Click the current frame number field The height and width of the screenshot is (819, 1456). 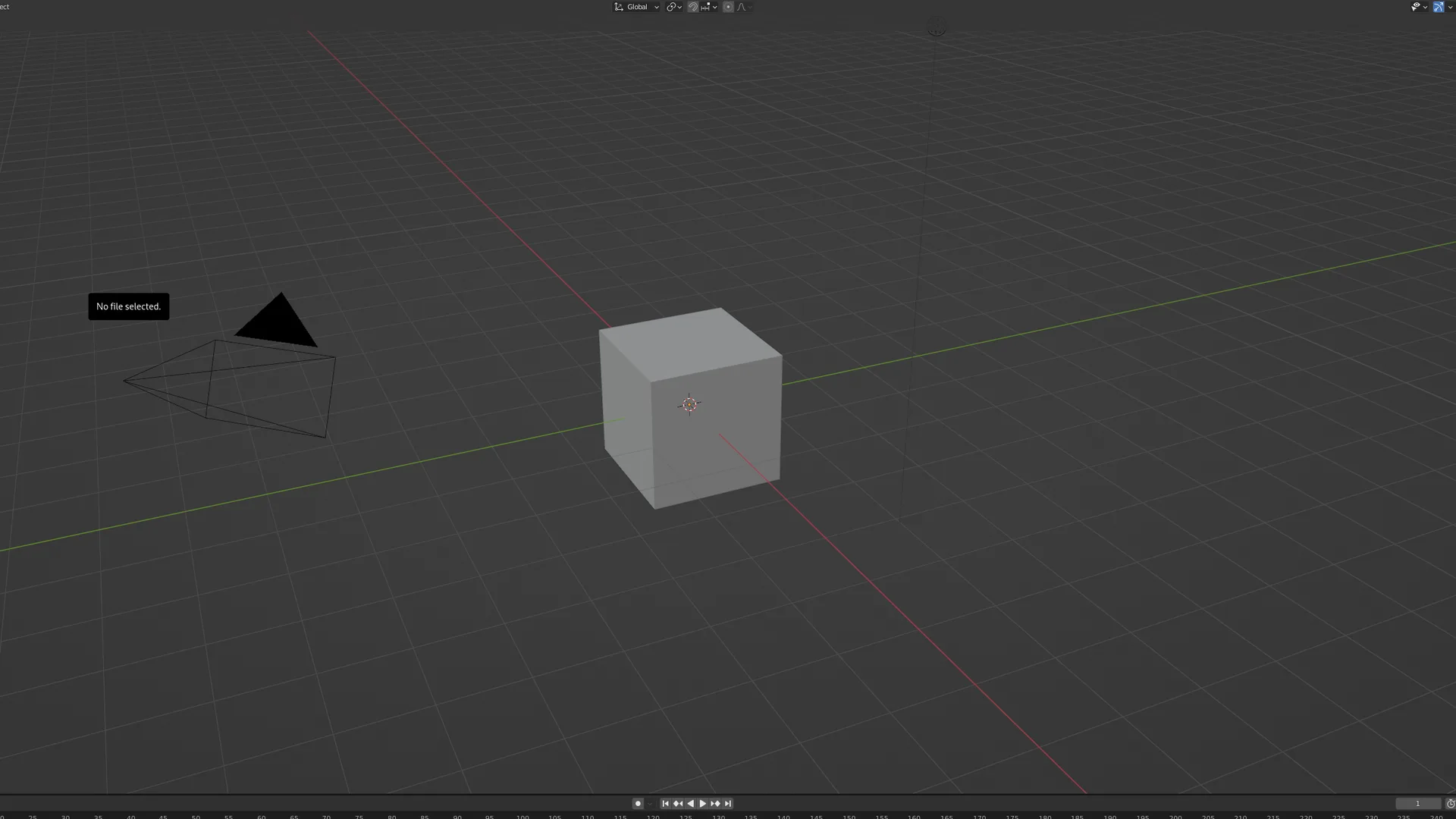click(1417, 803)
